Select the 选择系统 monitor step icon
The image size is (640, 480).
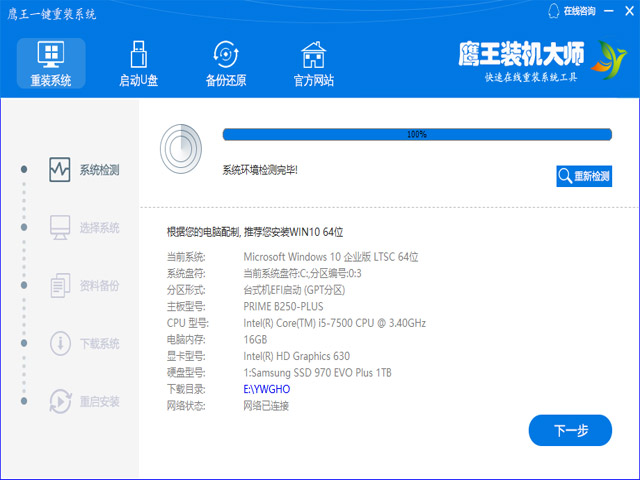[60, 227]
